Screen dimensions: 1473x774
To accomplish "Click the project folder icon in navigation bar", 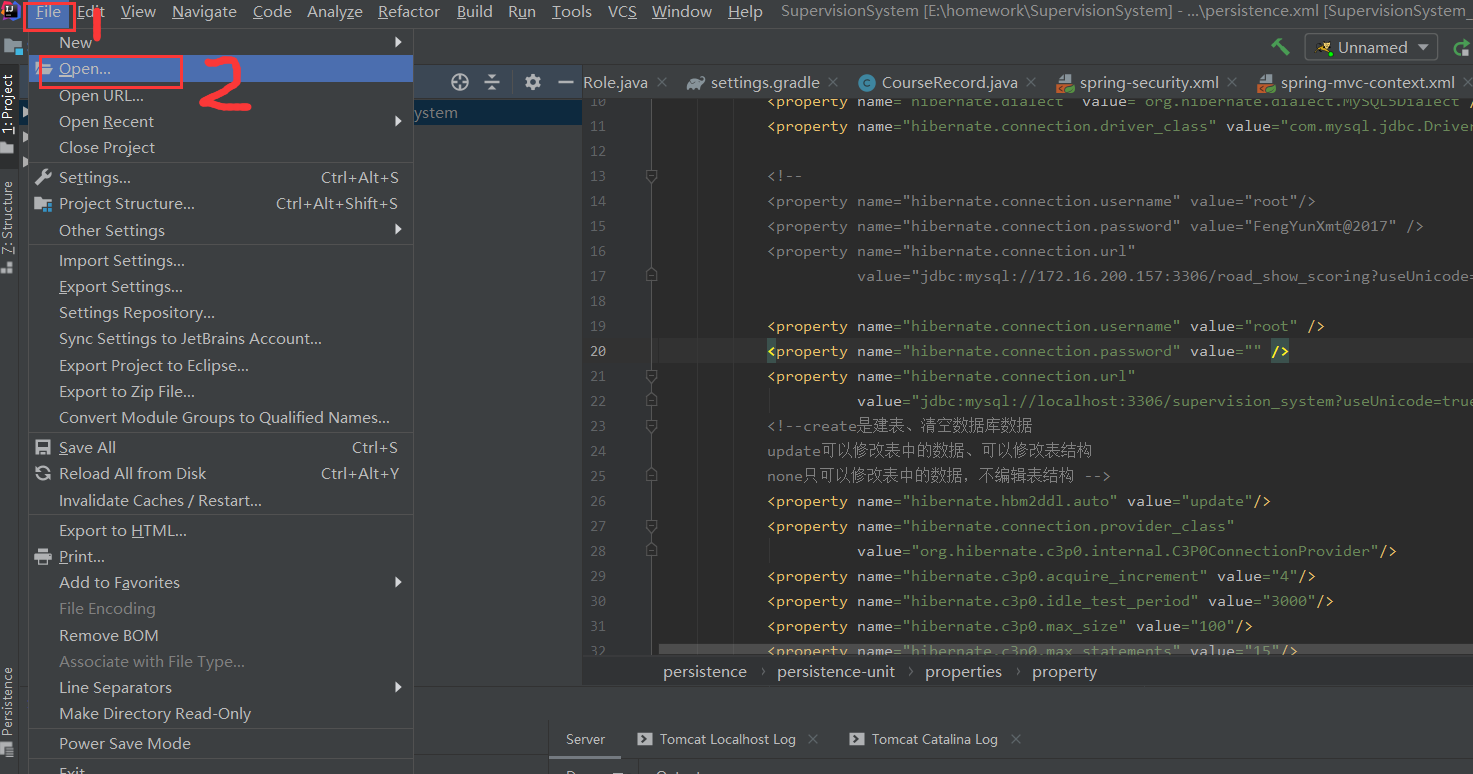I will coord(12,46).
